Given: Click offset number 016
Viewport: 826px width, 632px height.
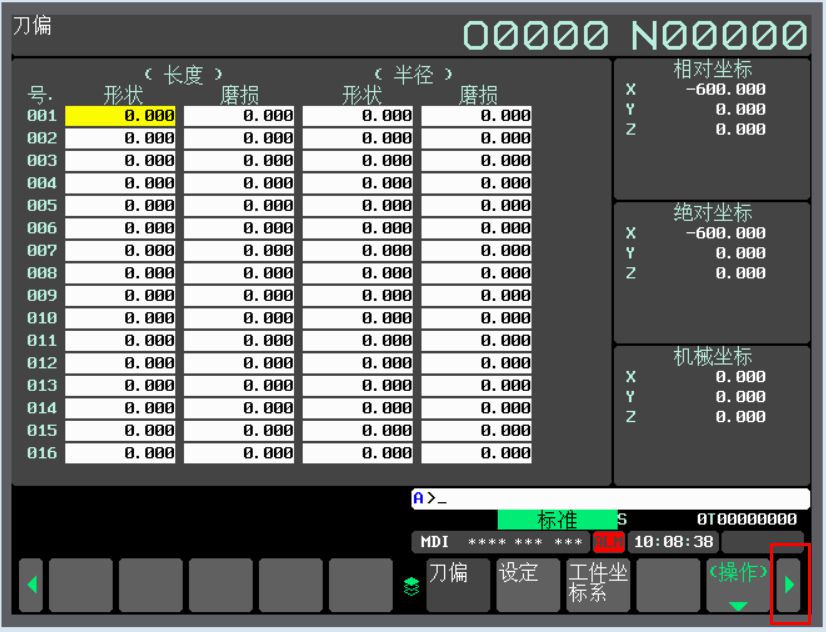Looking at the screenshot, I should tap(42, 453).
